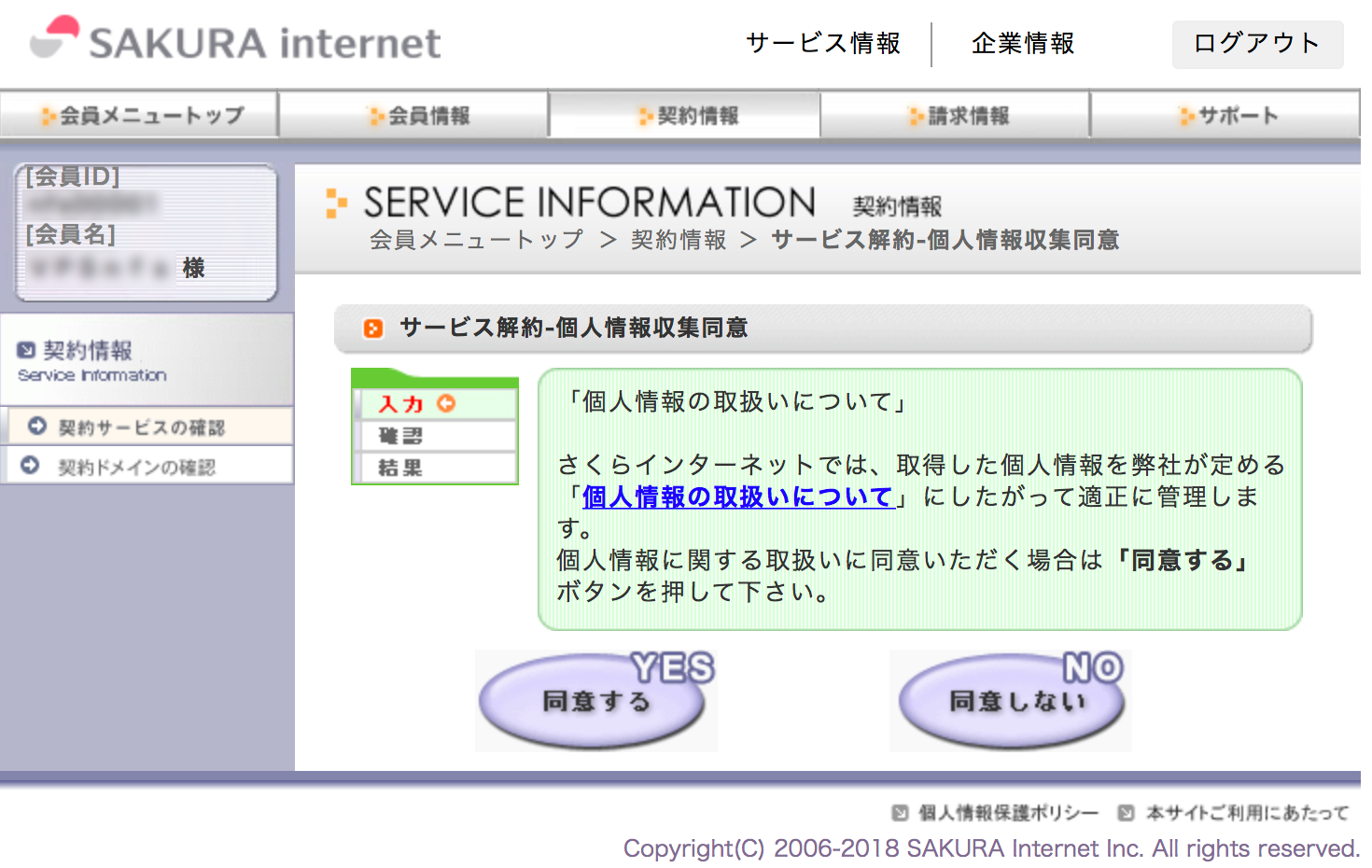Click the ログアウト button

[1257, 44]
